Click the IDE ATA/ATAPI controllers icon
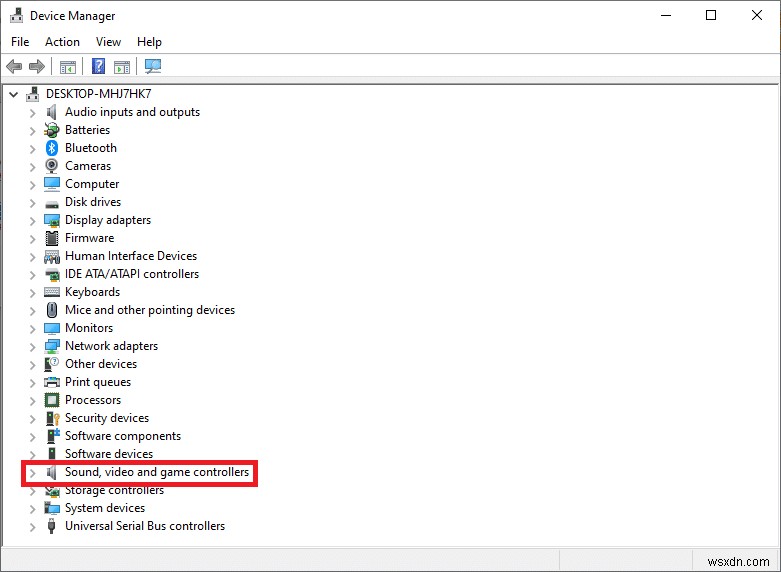 52,275
